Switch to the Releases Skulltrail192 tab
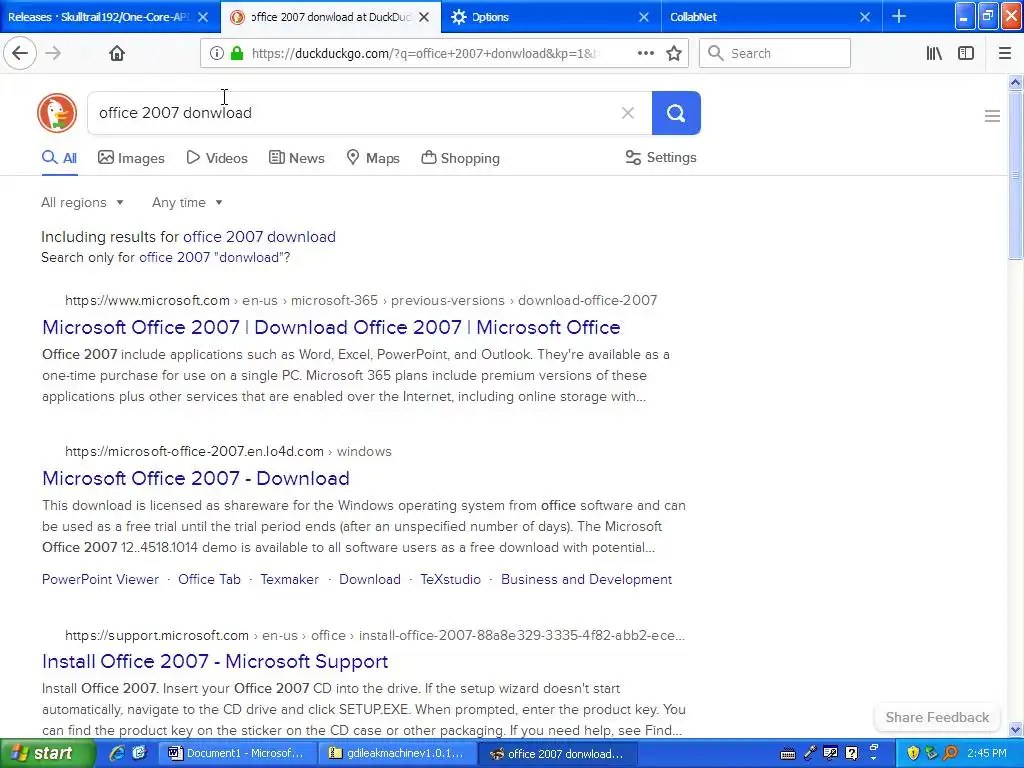 (98, 17)
